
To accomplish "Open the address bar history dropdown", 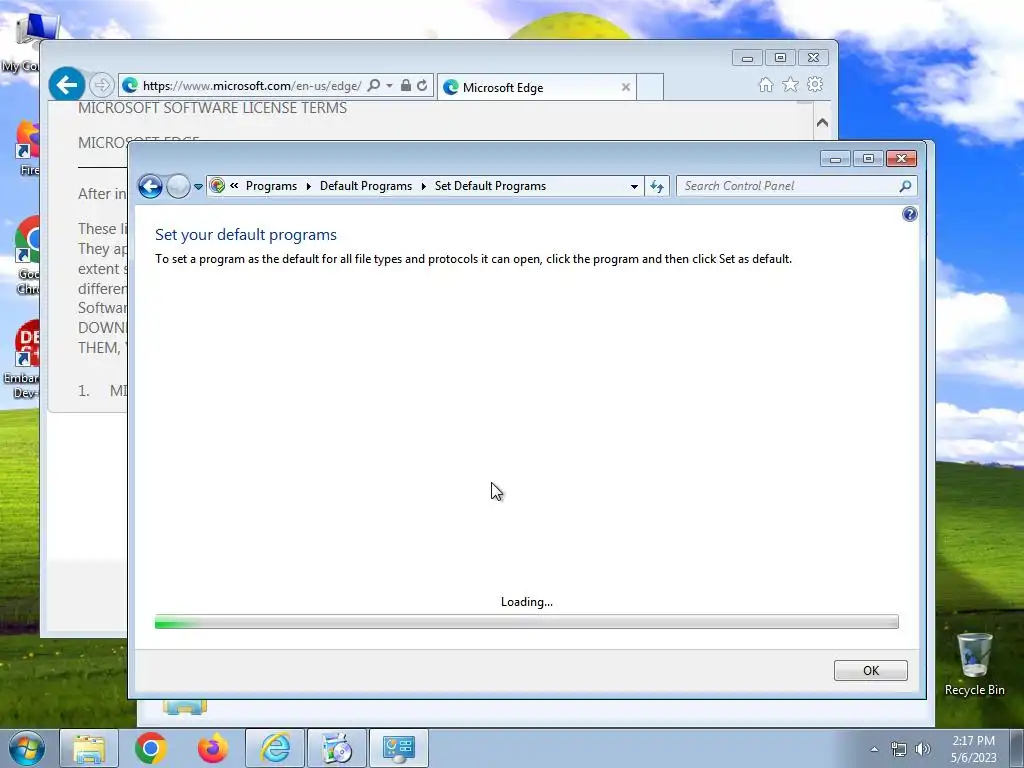I will point(634,187).
